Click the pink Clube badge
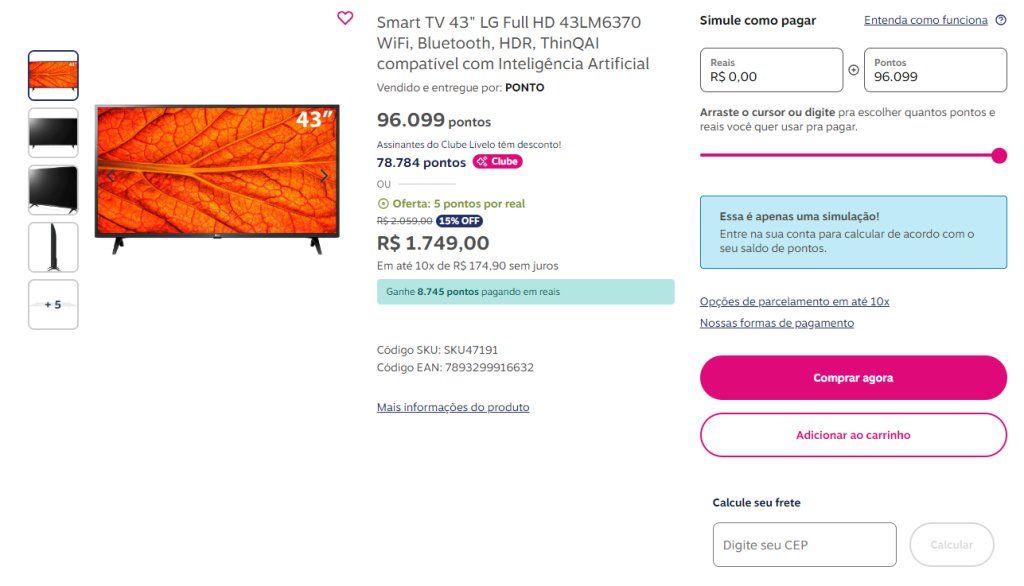Image resolution: width=1024 pixels, height=586 pixels. pyautogui.click(x=498, y=161)
